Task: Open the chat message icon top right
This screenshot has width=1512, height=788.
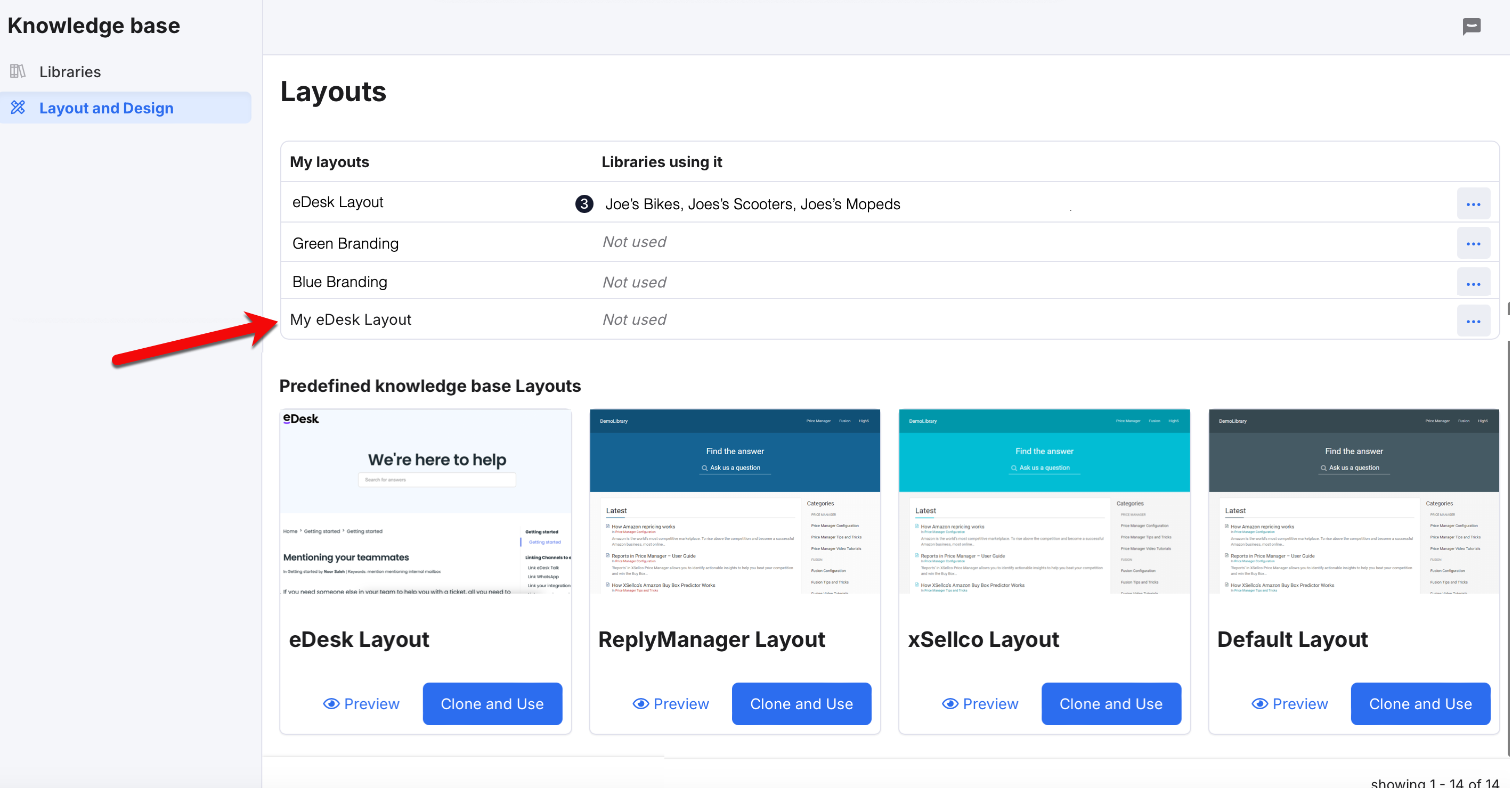Action: click(x=1471, y=26)
